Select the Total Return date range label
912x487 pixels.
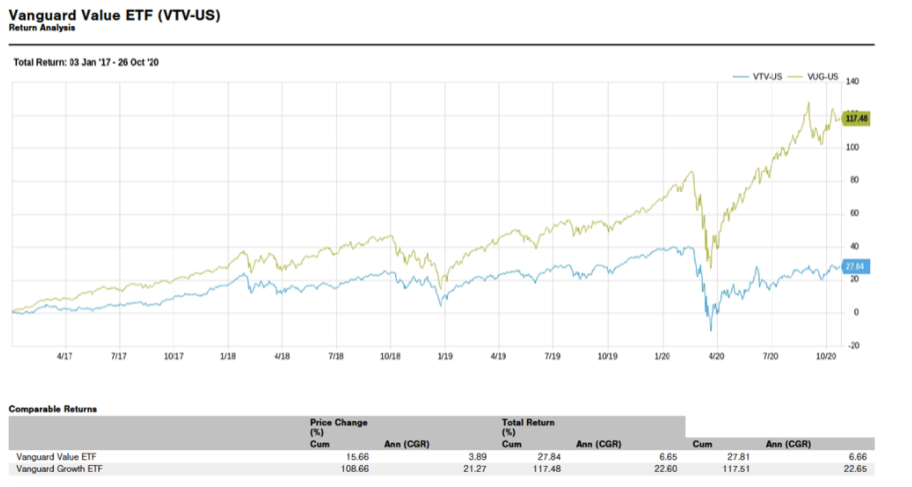click(86, 62)
